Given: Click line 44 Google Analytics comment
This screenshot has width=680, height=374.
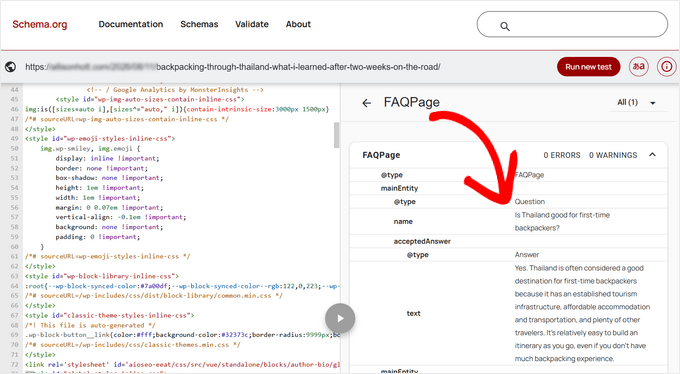Looking at the screenshot, I should [x=175, y=90].
